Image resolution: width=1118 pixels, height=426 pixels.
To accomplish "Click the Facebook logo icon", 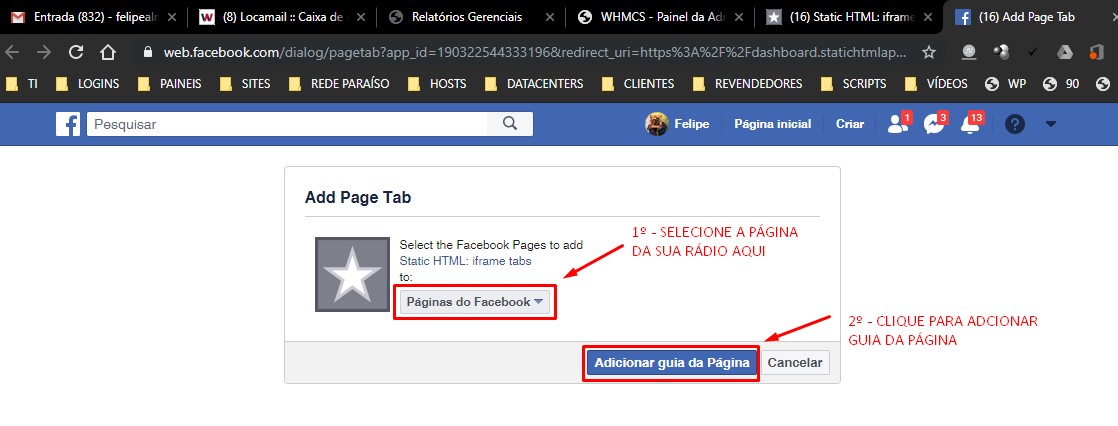I will [68, 124].
